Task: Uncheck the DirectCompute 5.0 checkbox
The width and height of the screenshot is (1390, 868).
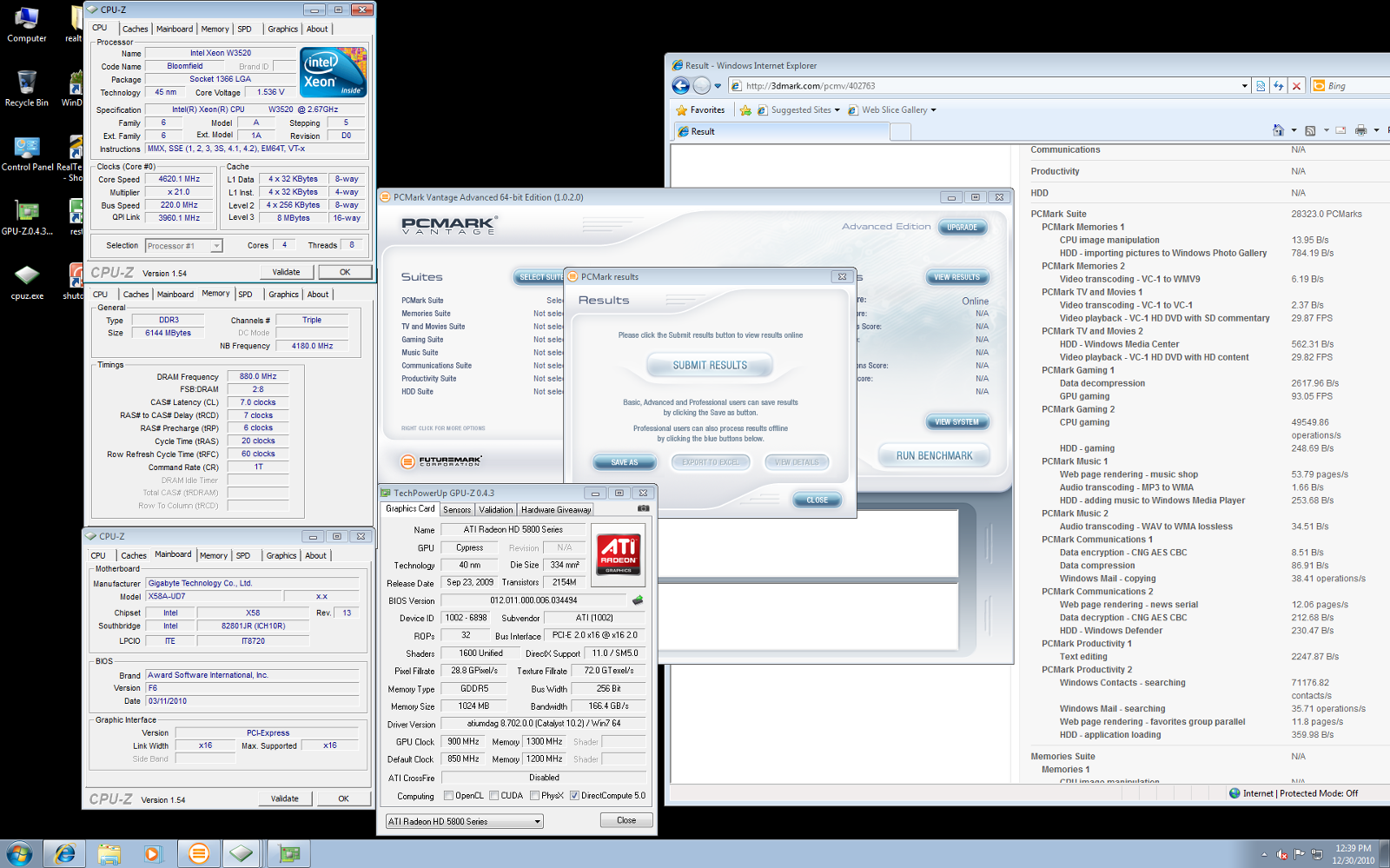Action: pyautogui.click(x=574, y=796)
